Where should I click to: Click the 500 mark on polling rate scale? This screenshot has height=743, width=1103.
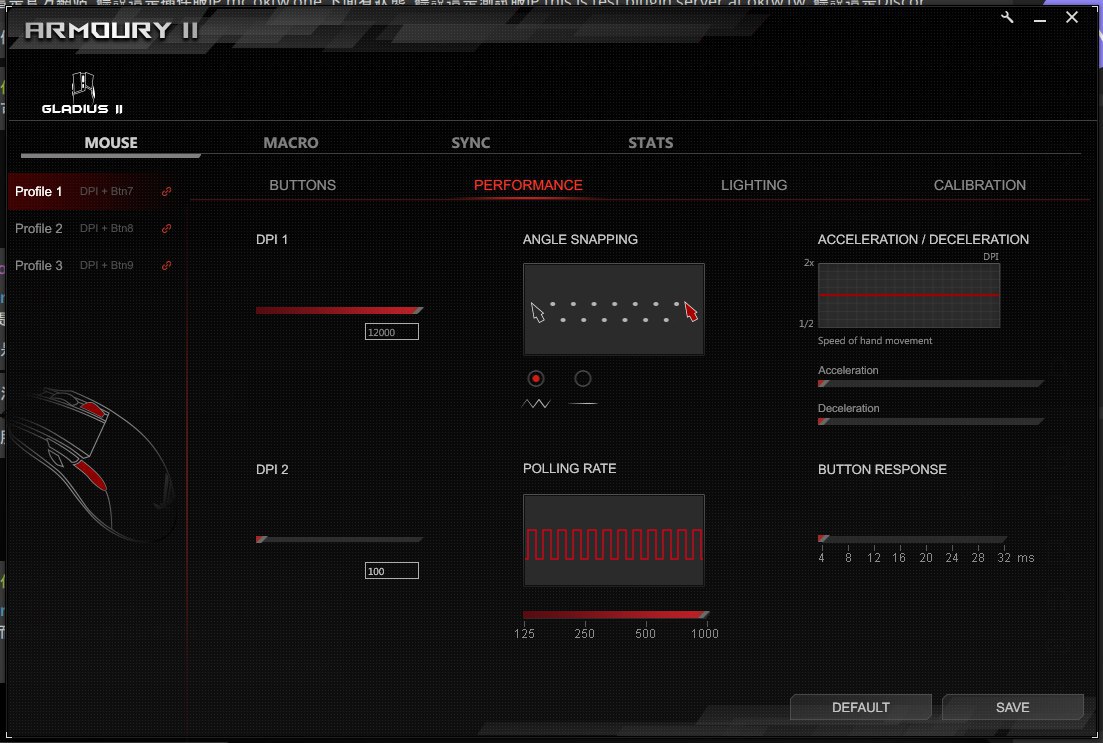645,633
